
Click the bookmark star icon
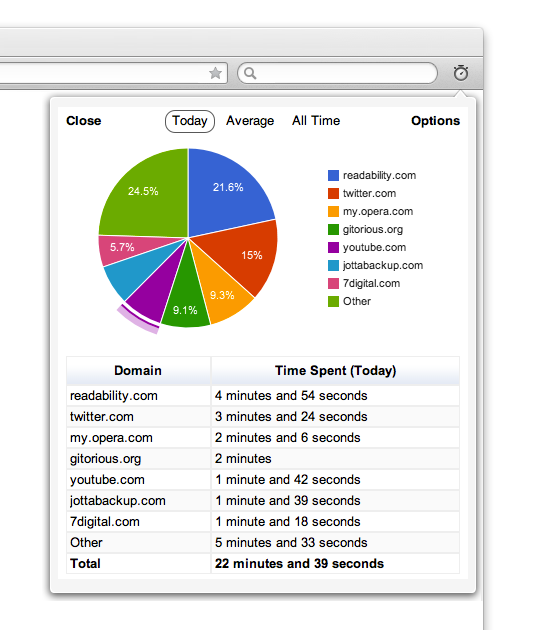[215, 73]
